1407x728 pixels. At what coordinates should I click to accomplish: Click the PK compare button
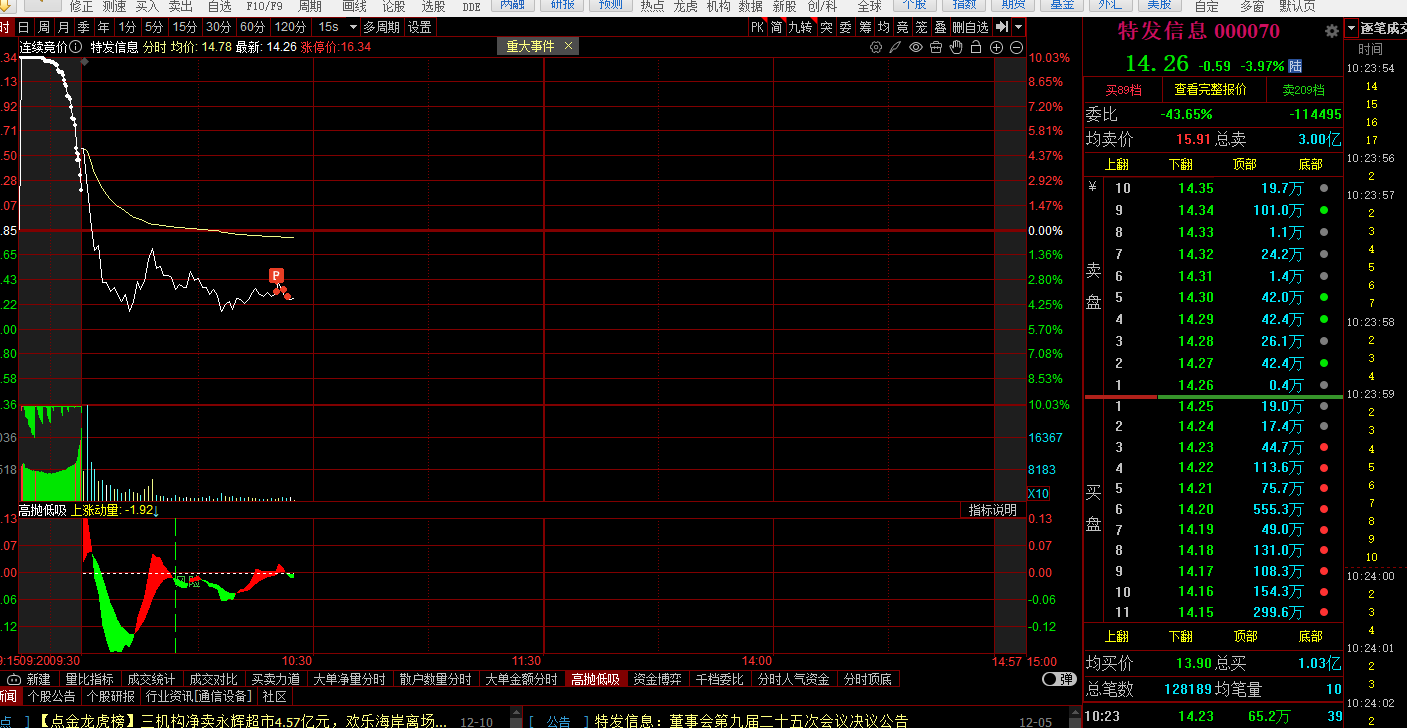point(757,27)
